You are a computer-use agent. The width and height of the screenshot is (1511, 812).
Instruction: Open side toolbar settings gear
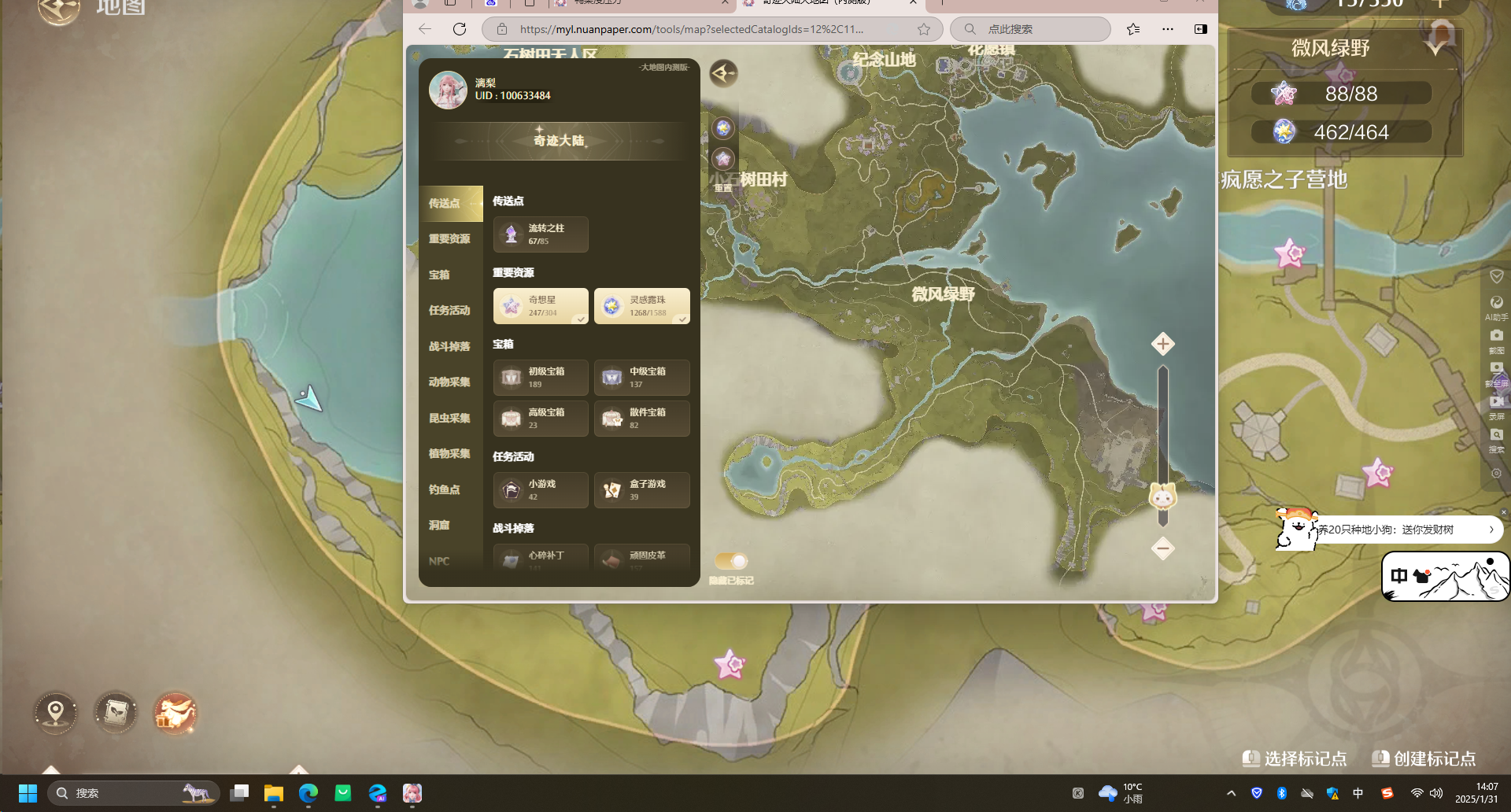click(x=1496, y=474)
